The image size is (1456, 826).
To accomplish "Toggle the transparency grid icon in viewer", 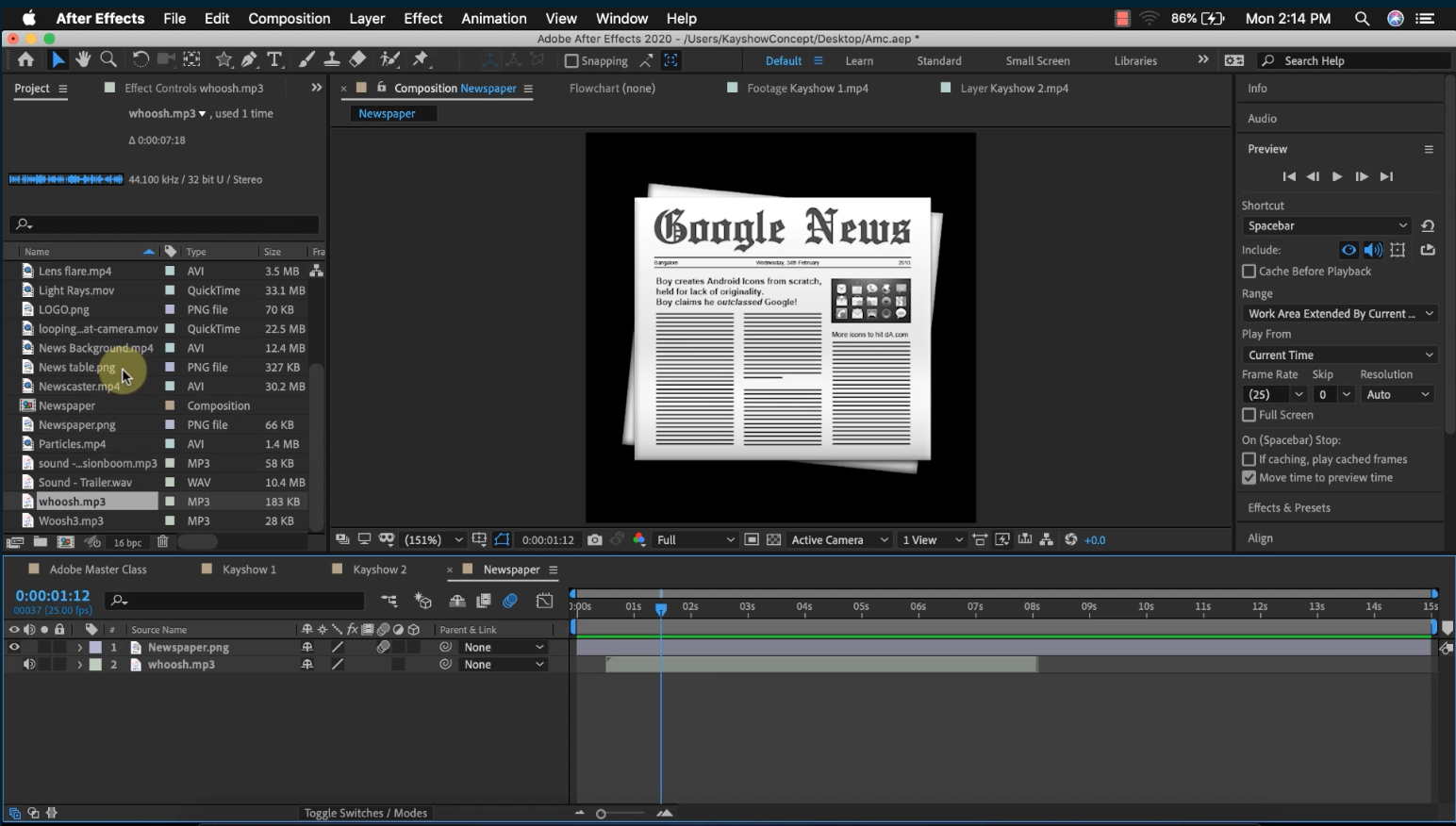I will click(x=773, y=539).
